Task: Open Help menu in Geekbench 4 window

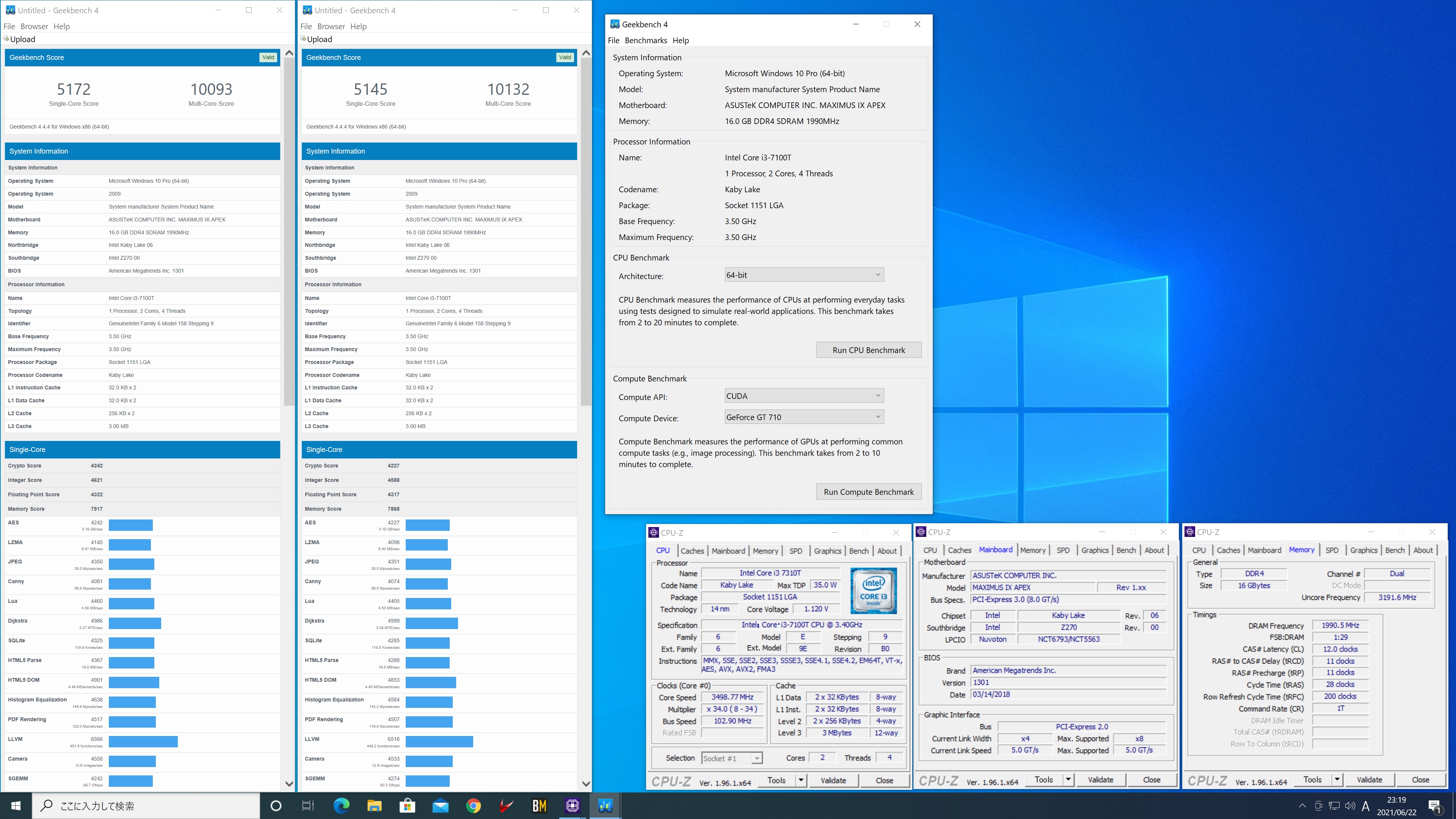Action: pos(681,40)
